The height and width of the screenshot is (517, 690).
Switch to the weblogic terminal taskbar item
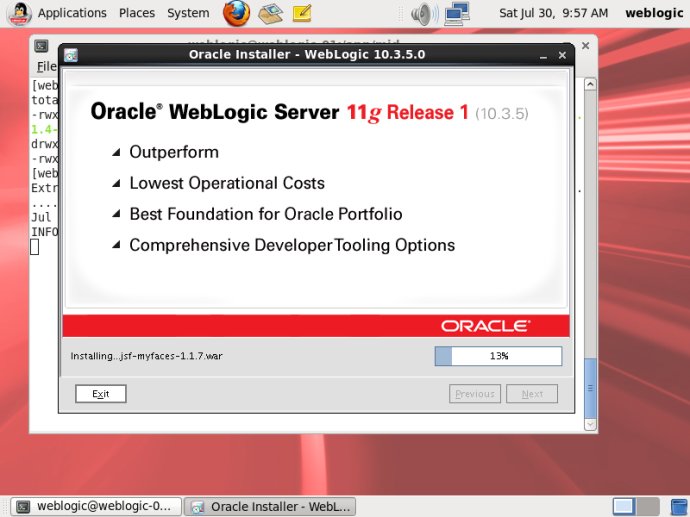coord(96,506)
